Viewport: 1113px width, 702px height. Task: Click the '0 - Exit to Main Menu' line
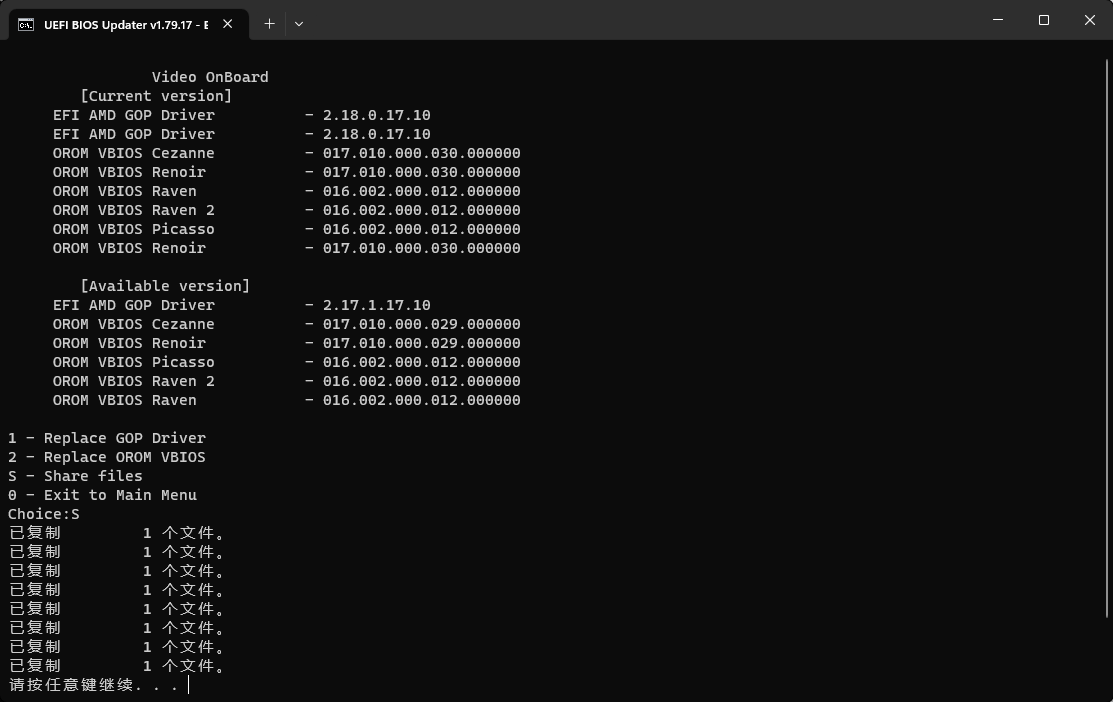103,494
